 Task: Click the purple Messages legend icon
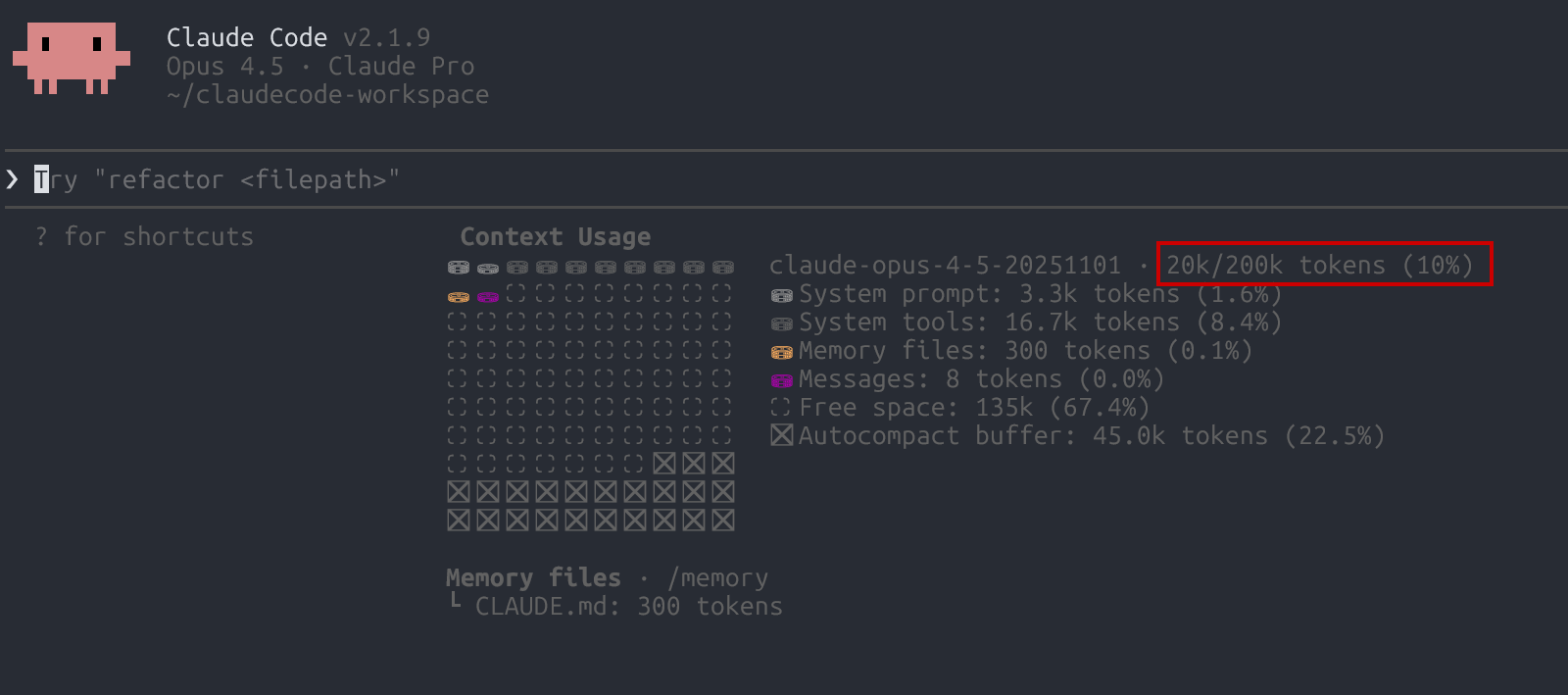pos(781,380)
